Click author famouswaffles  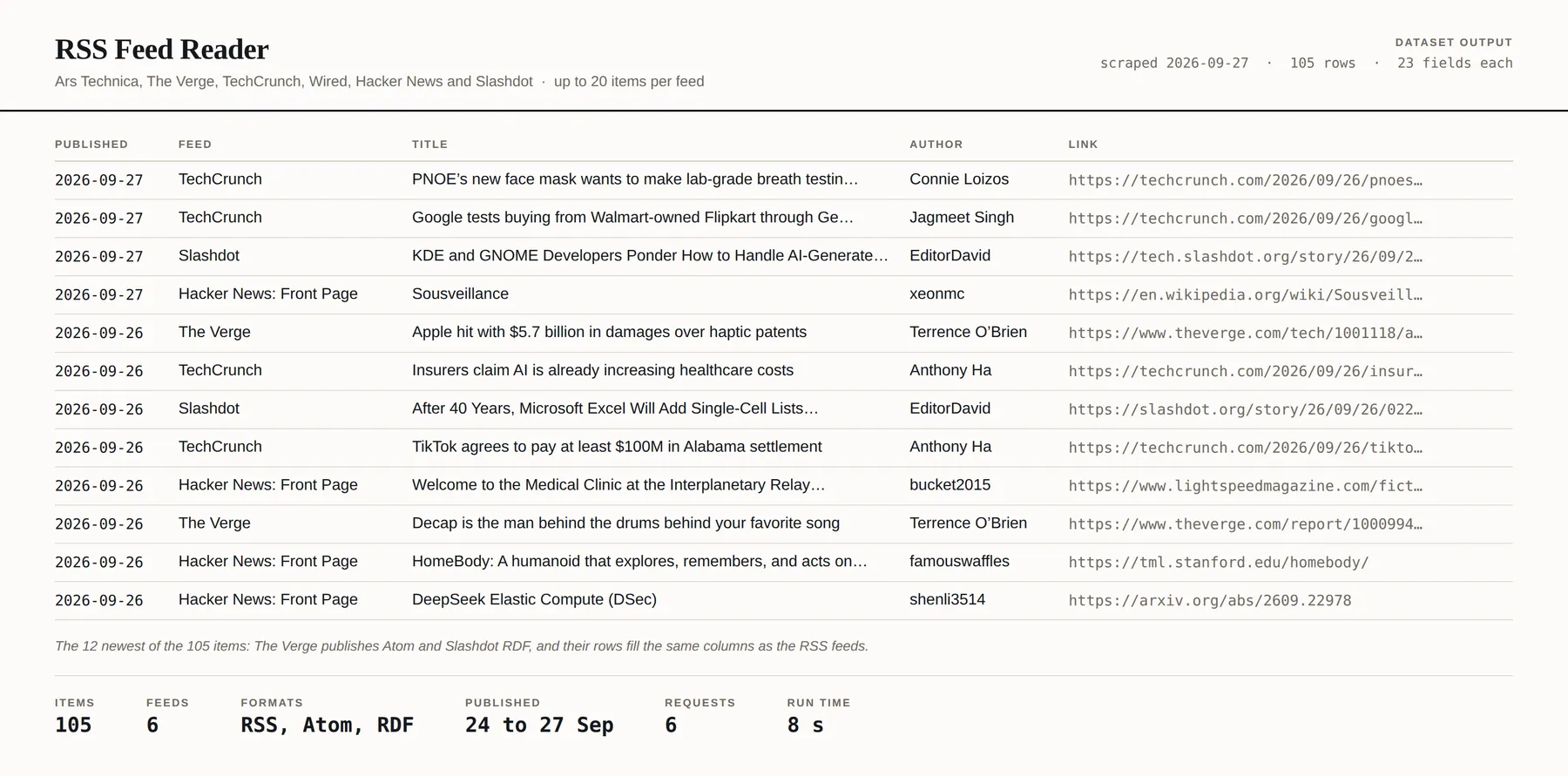pyautogui.click(x=959, y=562)
